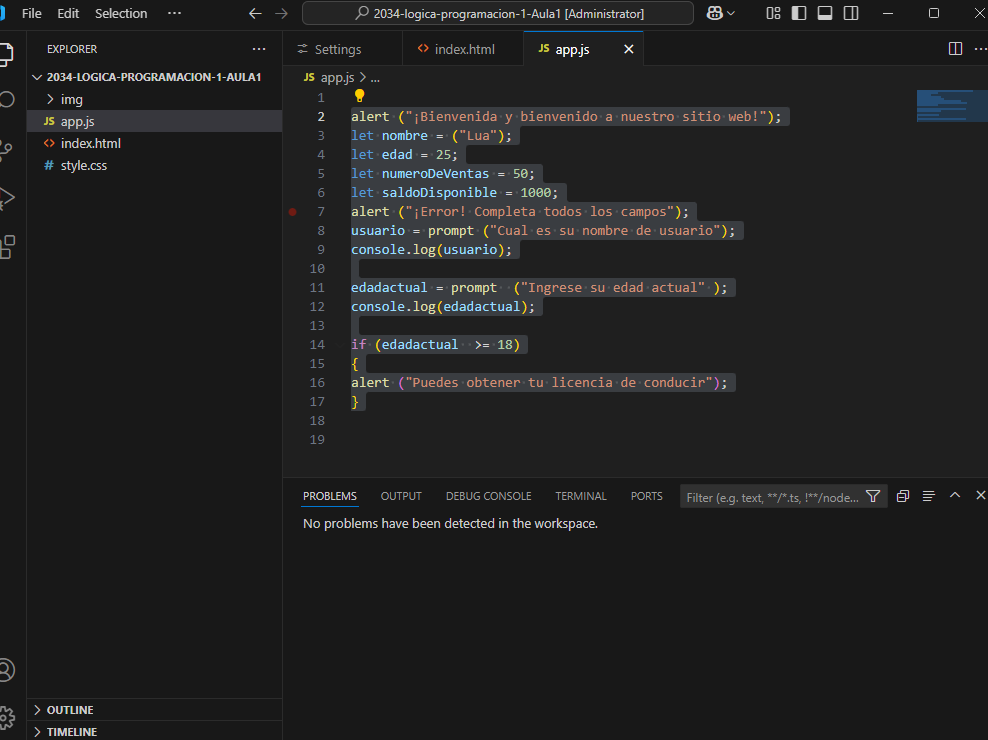988x740 pixels.
Task: Click saldoDisponible on line 6
Action: (439, 192)
